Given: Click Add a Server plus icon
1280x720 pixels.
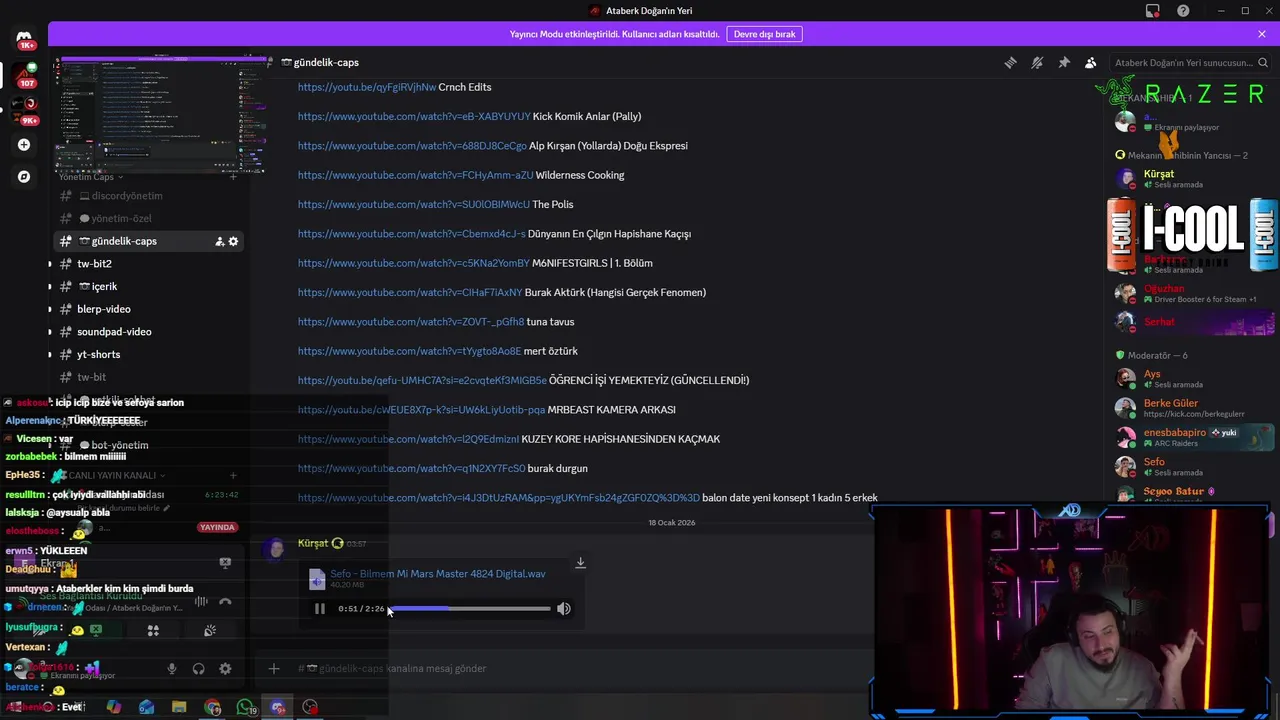Looking at the screenshot, I should click(24, 145).
